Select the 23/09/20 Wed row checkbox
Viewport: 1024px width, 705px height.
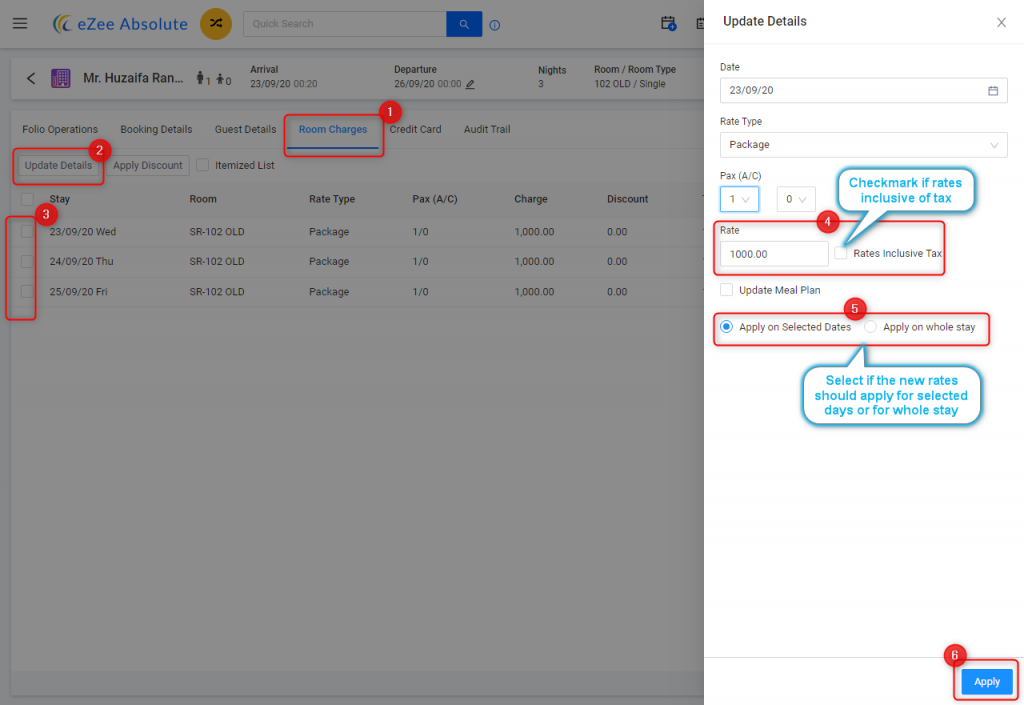coord(27,232)
